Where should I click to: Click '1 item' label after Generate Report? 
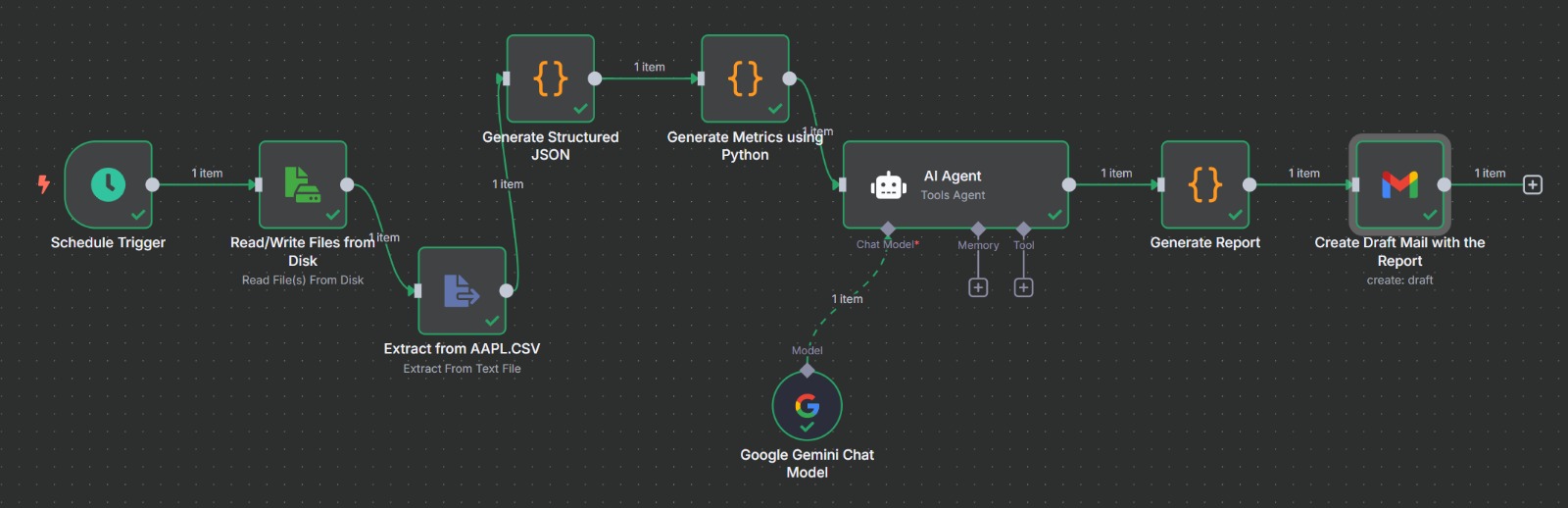click(1304, 173)
